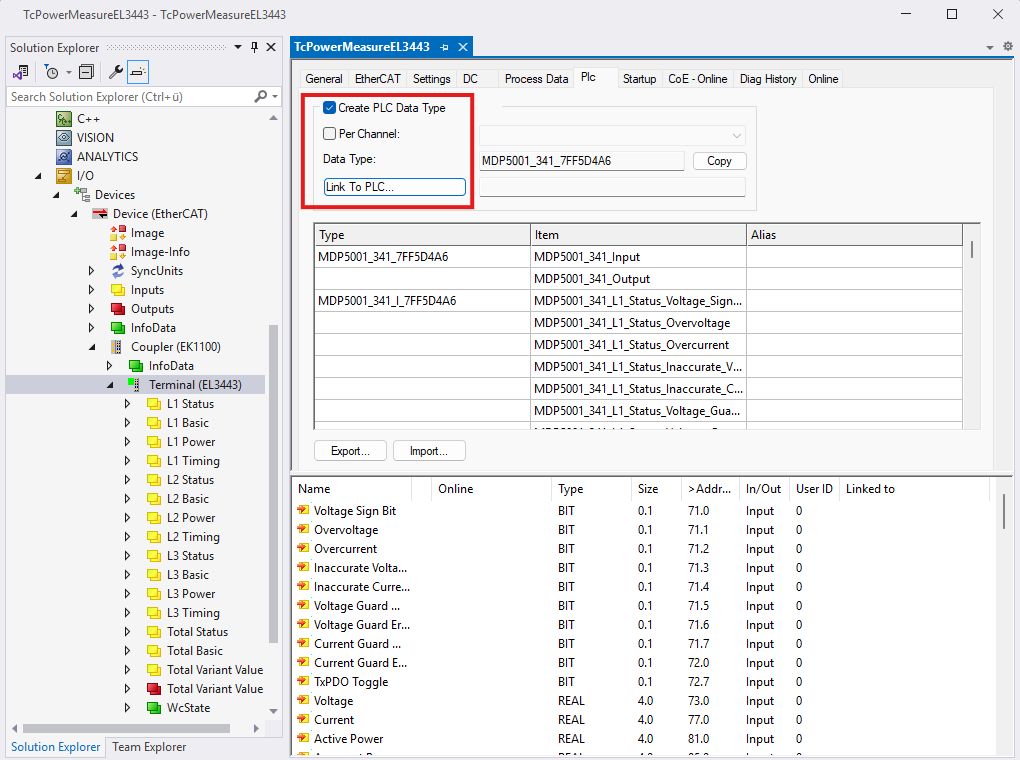Click the Copy button beside Data Type

719,161
